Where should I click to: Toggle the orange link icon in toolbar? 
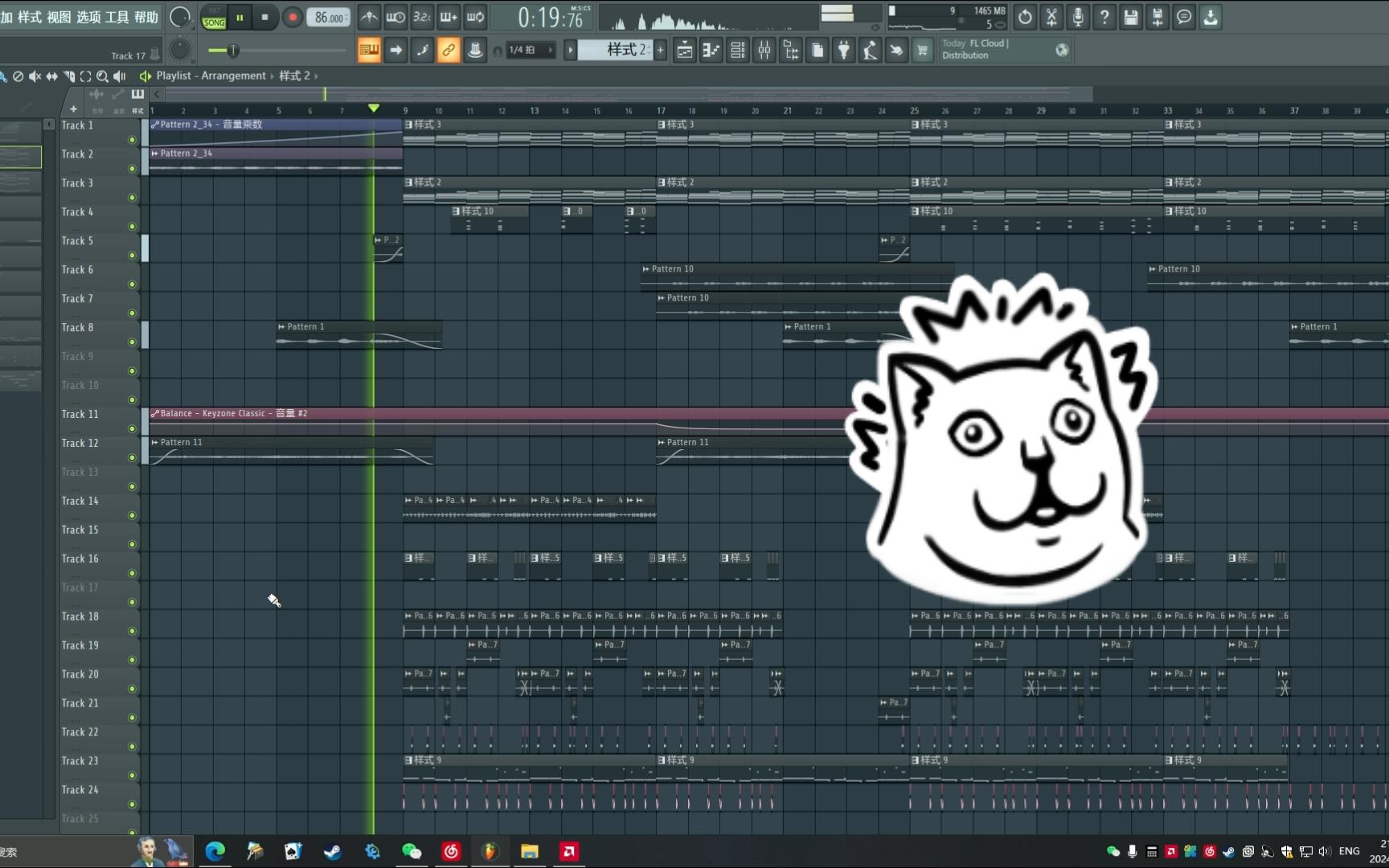click(x=449, y=51)
